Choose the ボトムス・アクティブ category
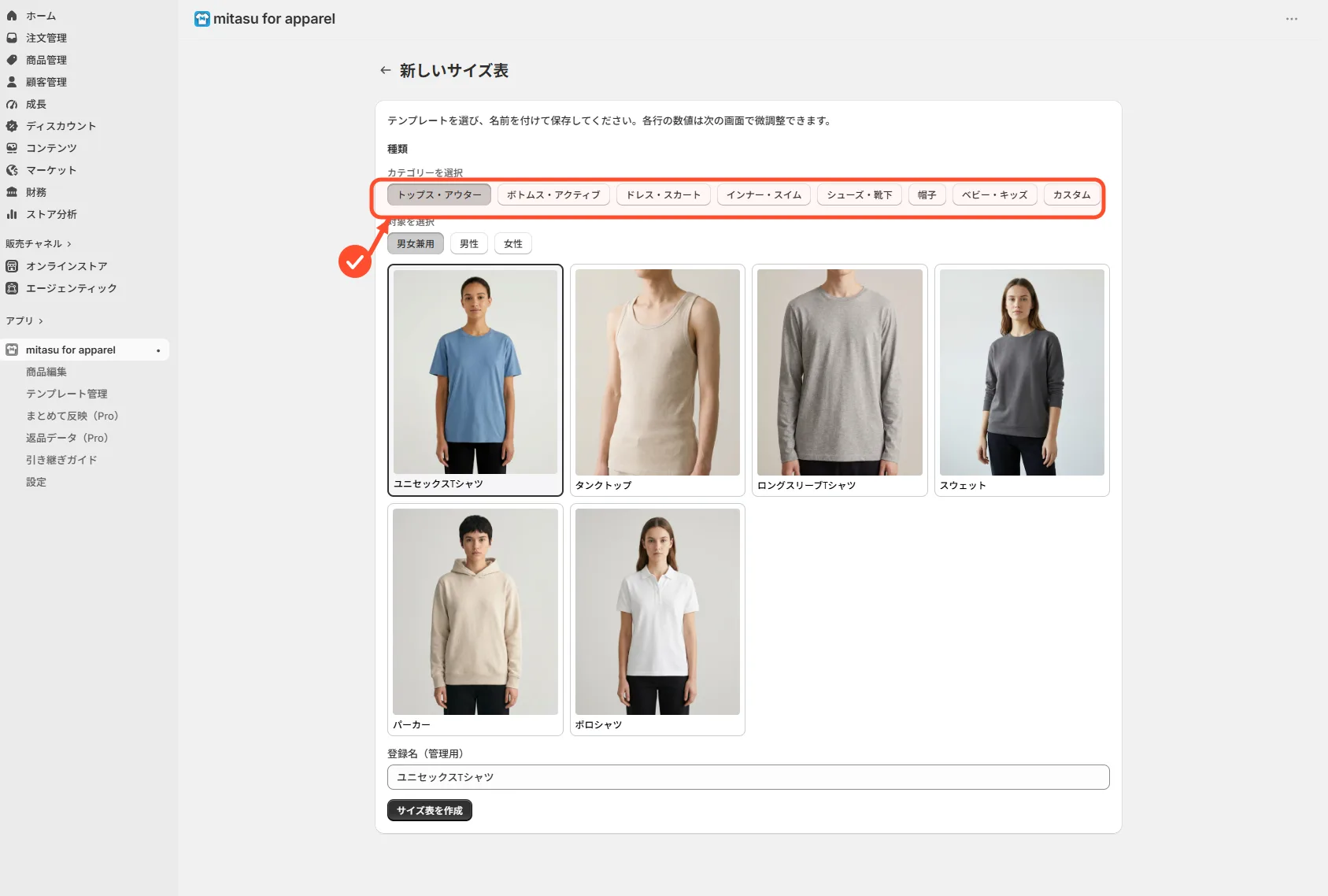This screenshot has width=1328, height=896. pyautogui.click(x=553, y=194)
